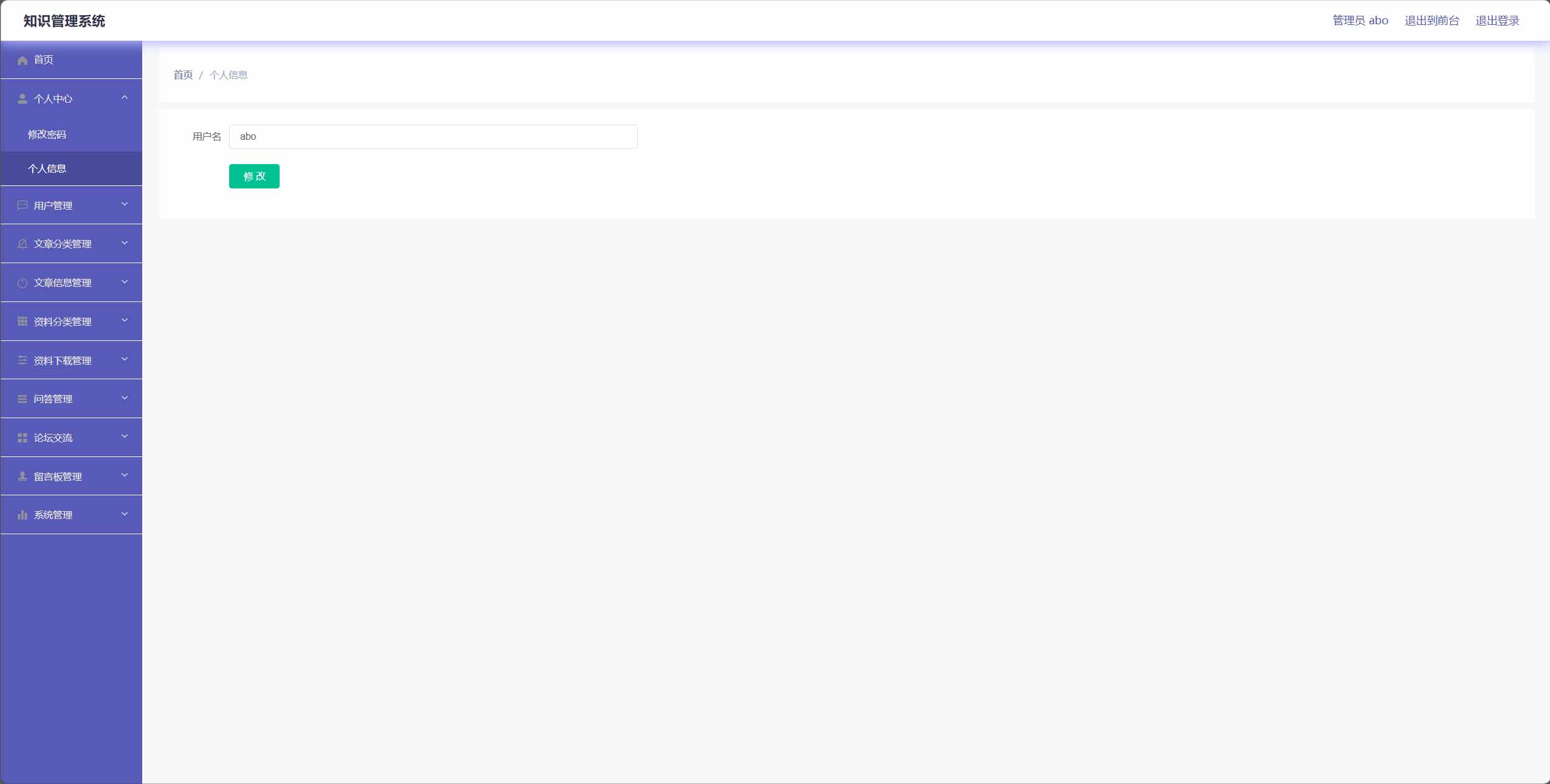
Task: Collapse the 个人中心 menu chevron
Action: tap(125, 97)
